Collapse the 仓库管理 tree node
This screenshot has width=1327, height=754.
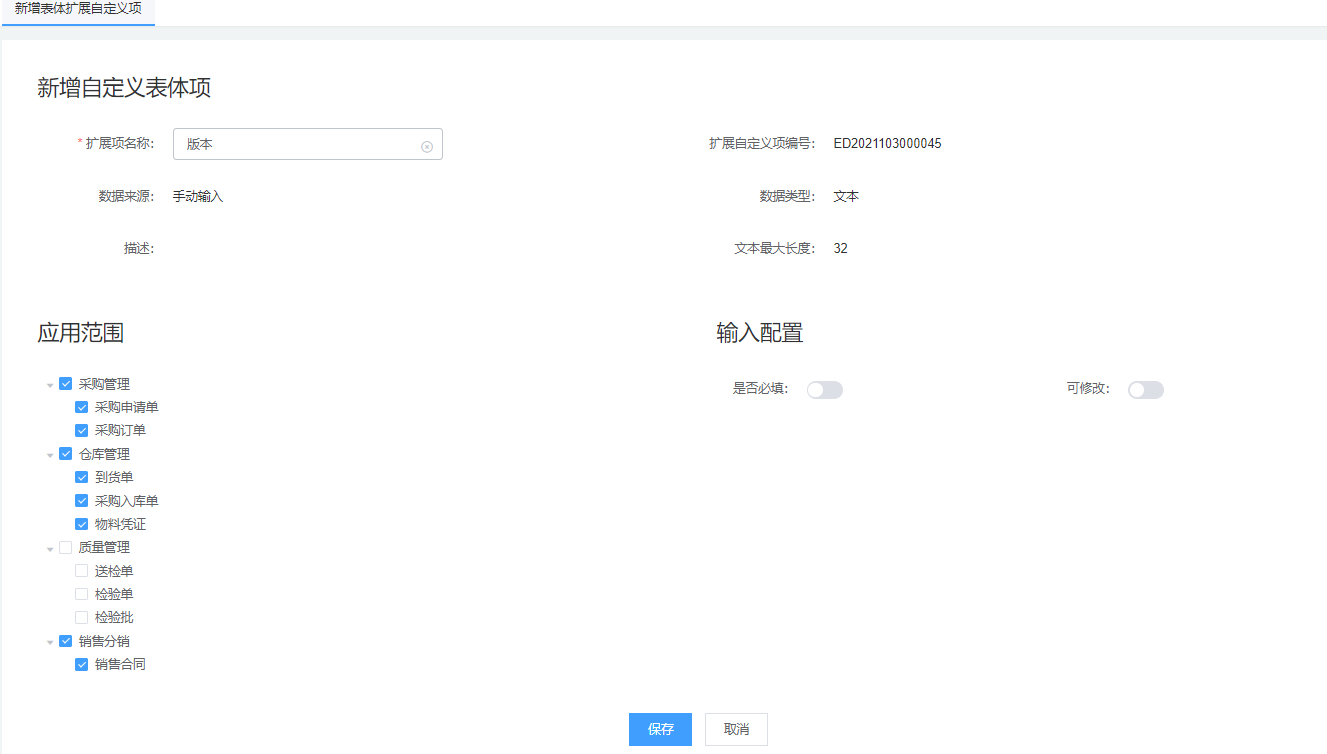(x=50, y=455)
